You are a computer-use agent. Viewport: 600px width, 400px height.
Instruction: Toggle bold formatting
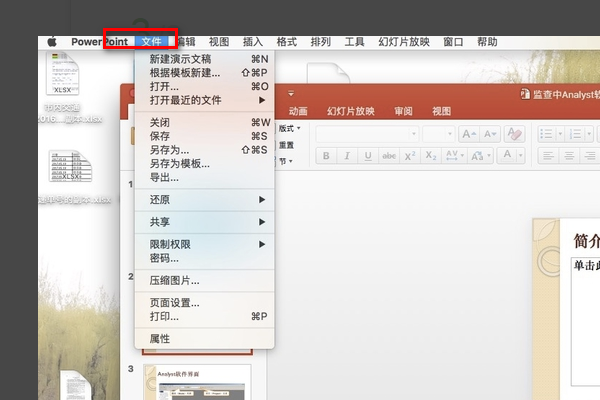(x=326, y=156)
